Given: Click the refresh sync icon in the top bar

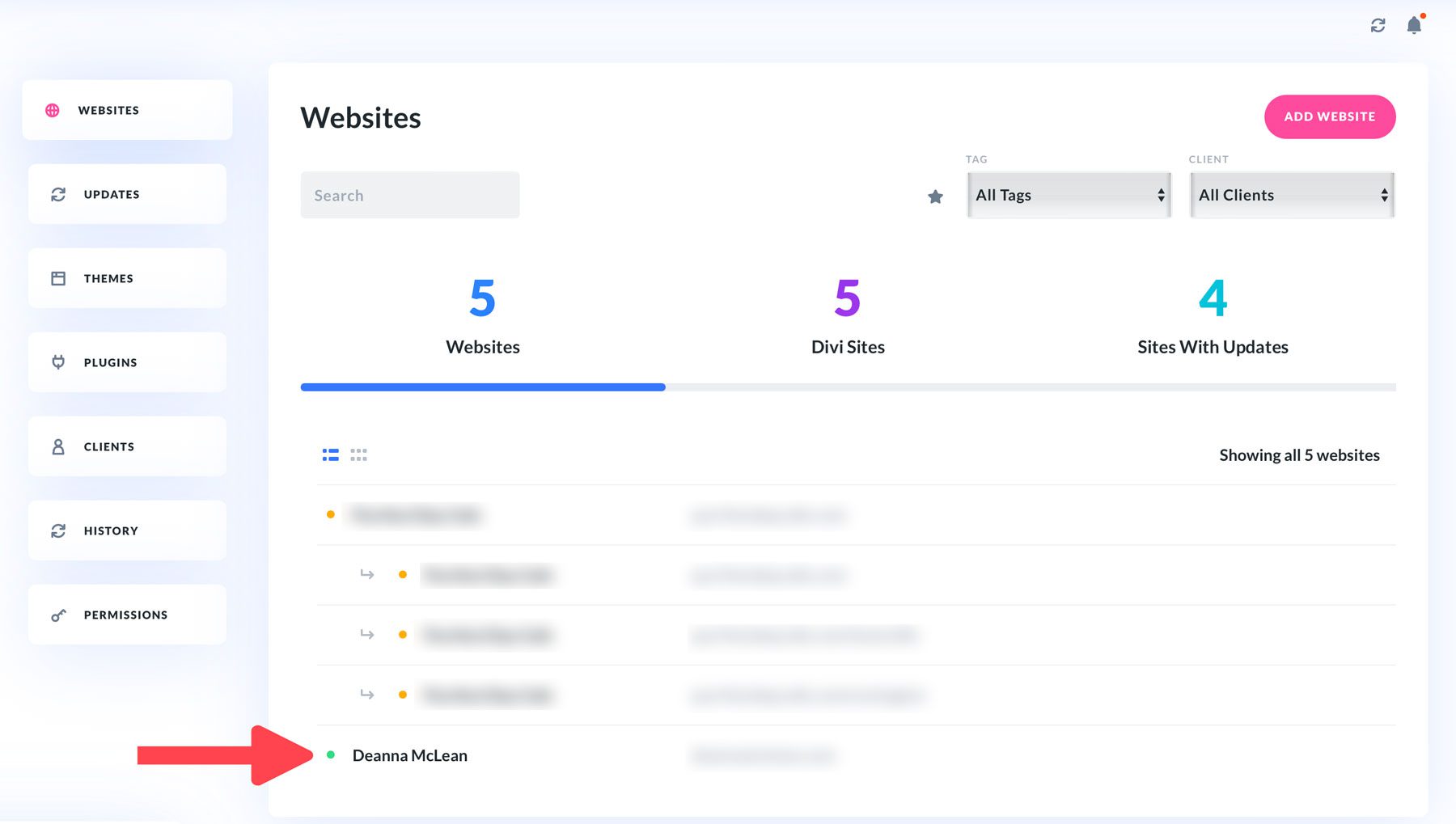Looking at the screenshot, I should point(1378,26).
